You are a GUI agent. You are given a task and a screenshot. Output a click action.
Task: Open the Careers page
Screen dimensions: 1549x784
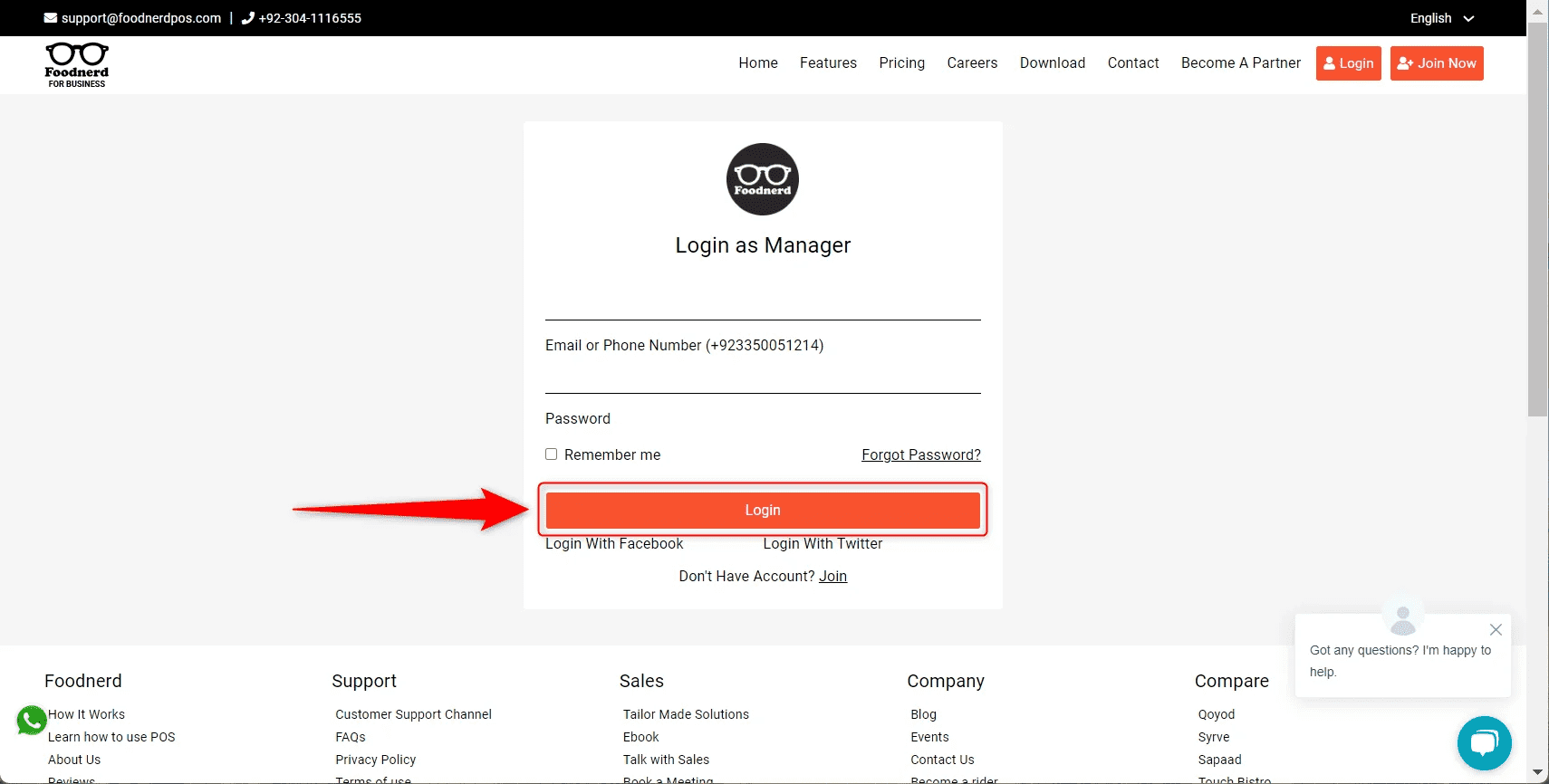click(972, 63)
